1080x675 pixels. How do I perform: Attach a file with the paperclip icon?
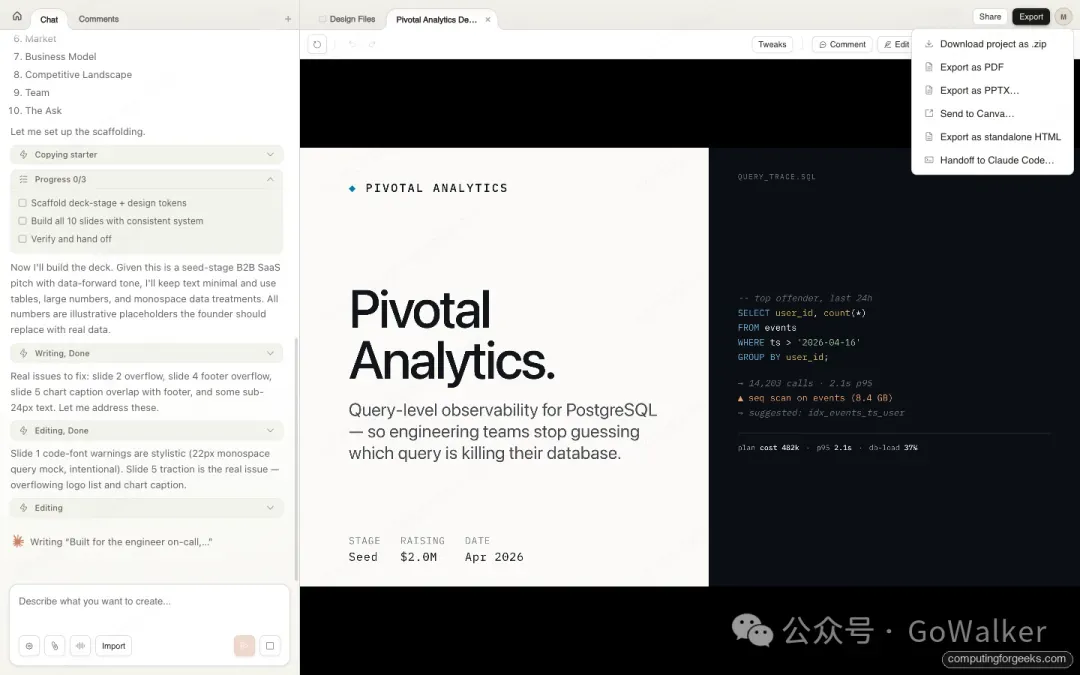point(54,645)
